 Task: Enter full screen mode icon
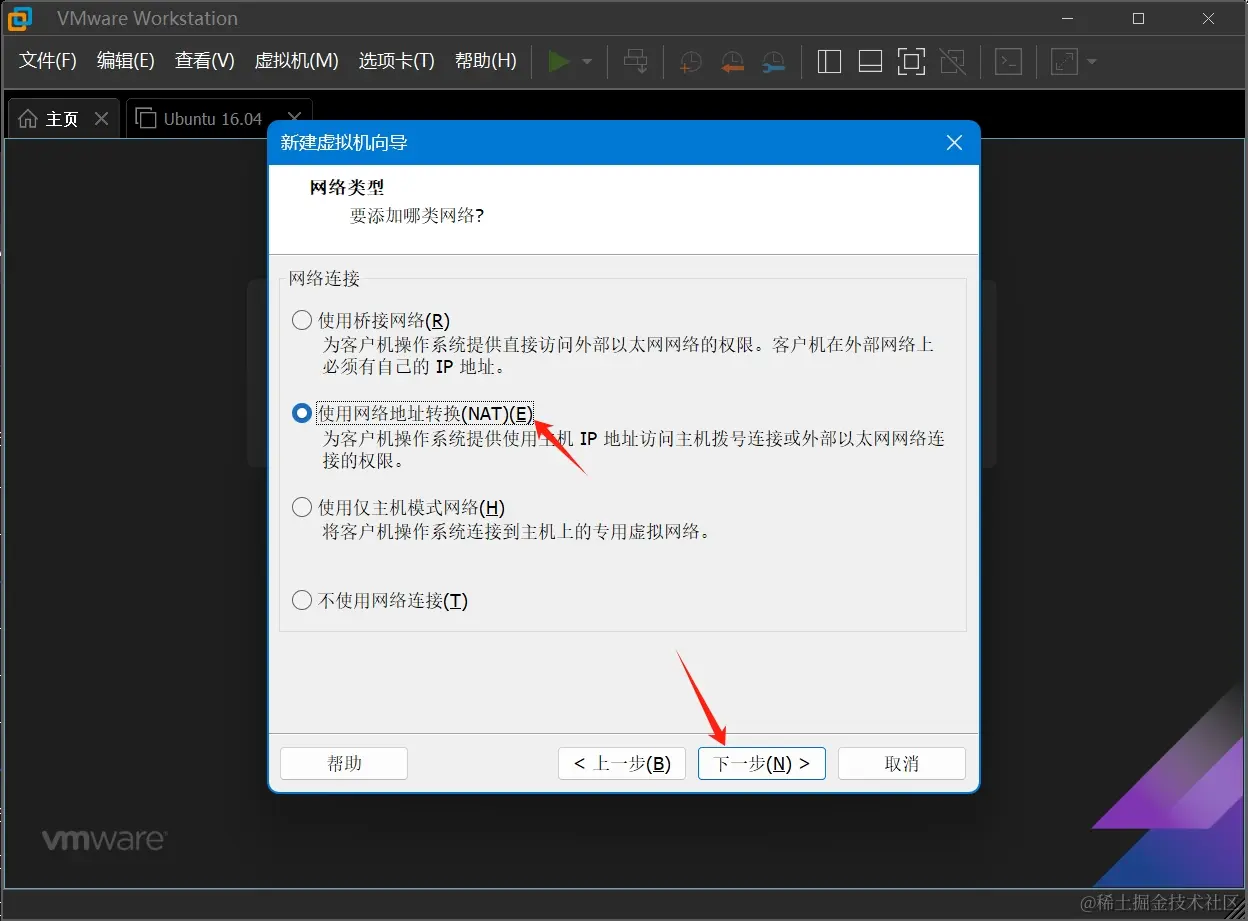911,62
